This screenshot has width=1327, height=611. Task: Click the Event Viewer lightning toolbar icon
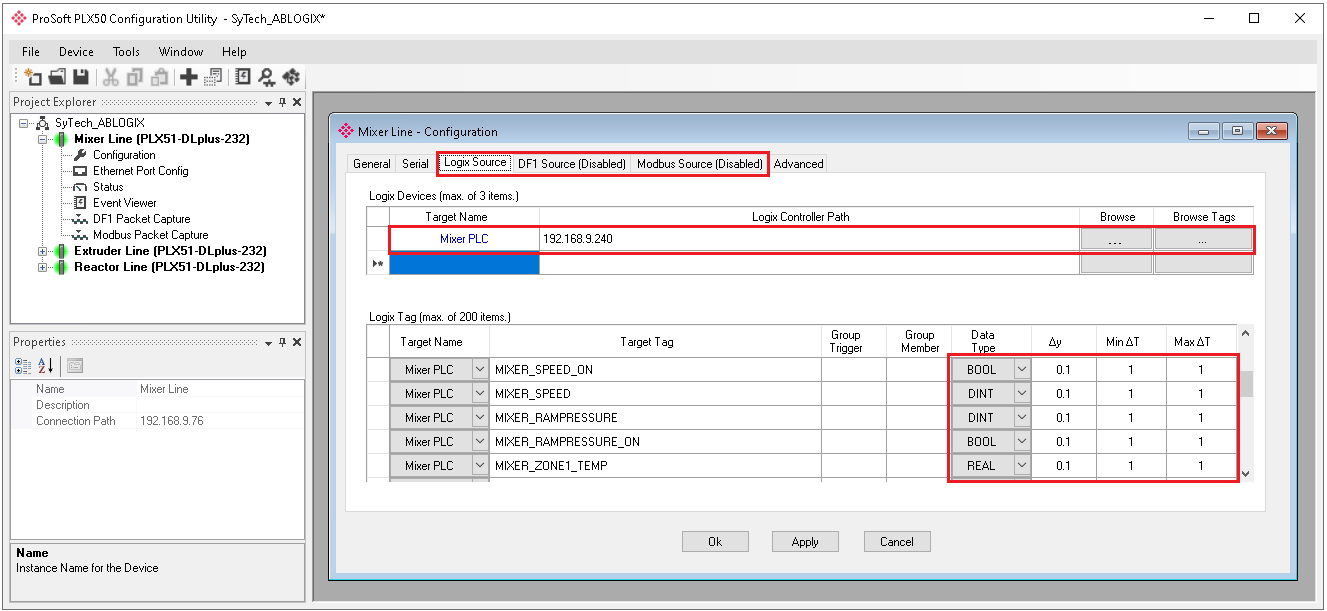click(243, 77)
